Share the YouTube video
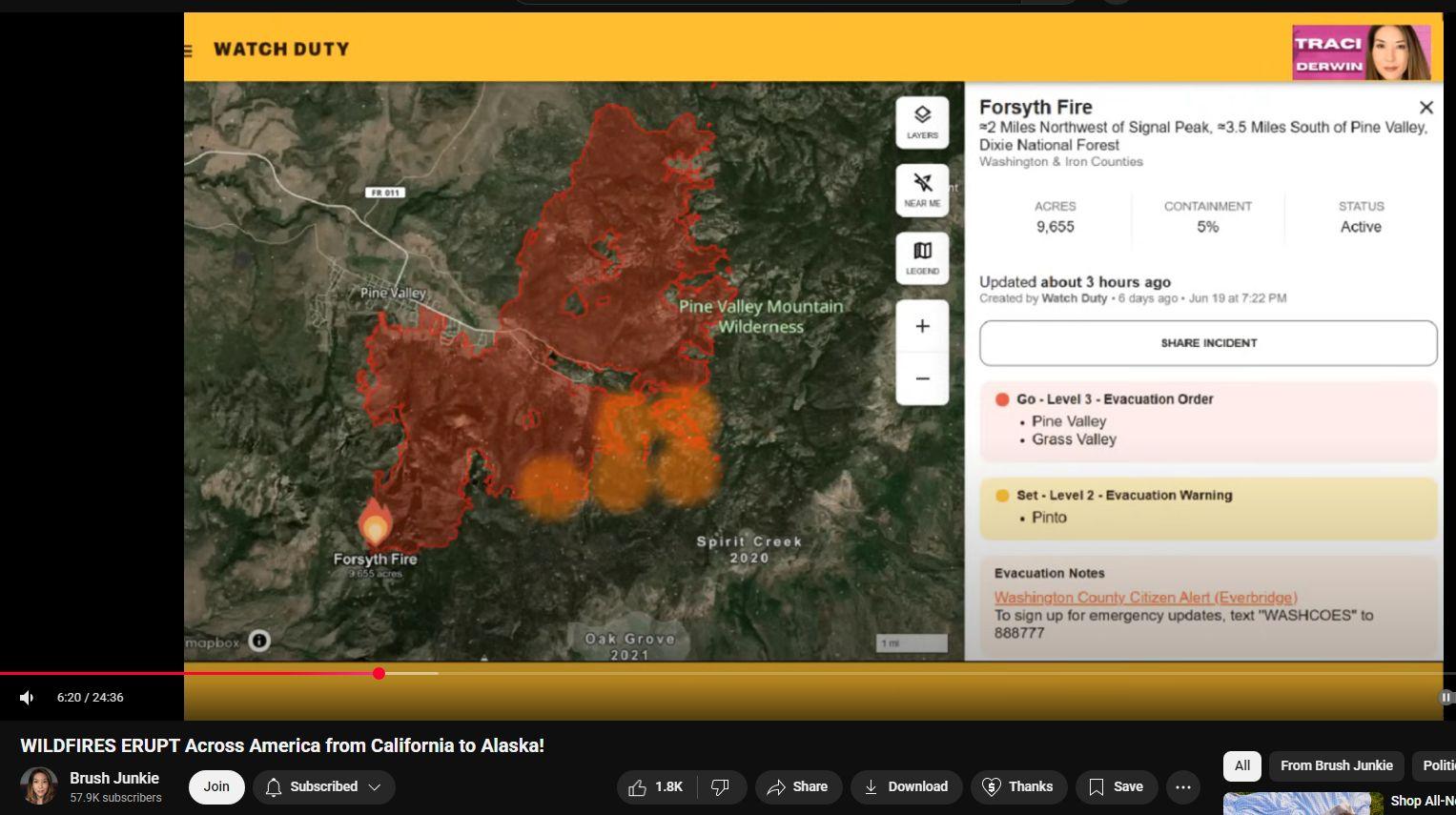The image size is (1456, 815). pos(798,787)
